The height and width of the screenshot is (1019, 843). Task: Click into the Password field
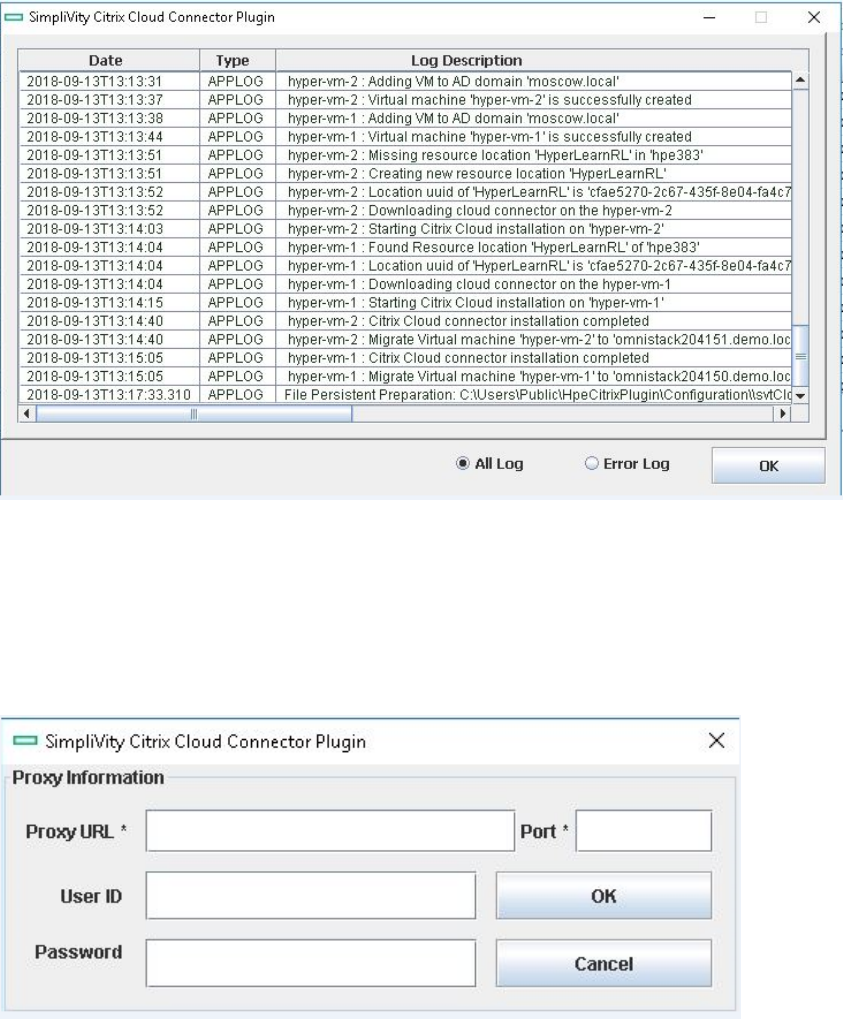click(311, 963)
